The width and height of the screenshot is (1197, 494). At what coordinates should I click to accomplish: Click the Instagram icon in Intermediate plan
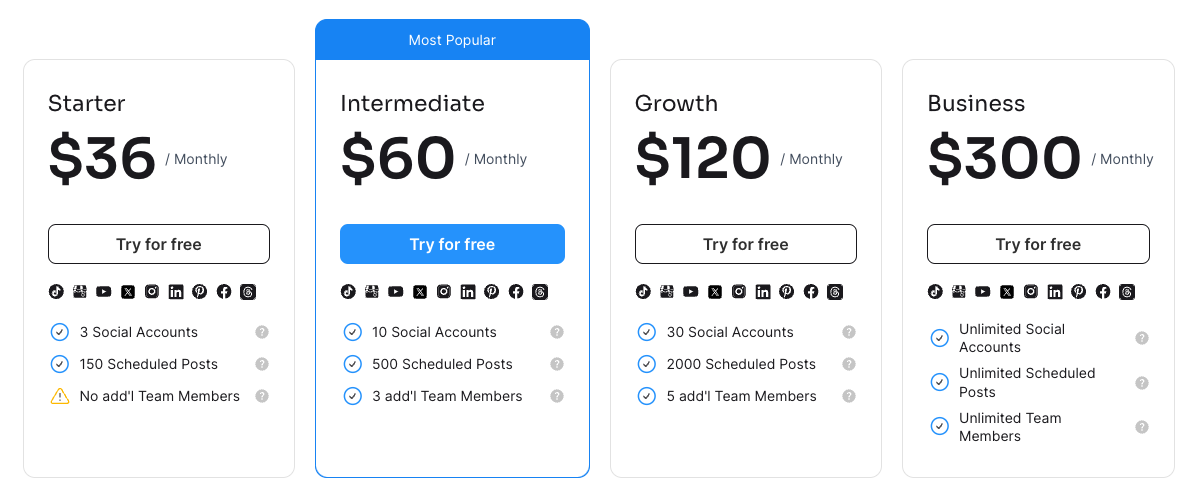coord(444,292)
